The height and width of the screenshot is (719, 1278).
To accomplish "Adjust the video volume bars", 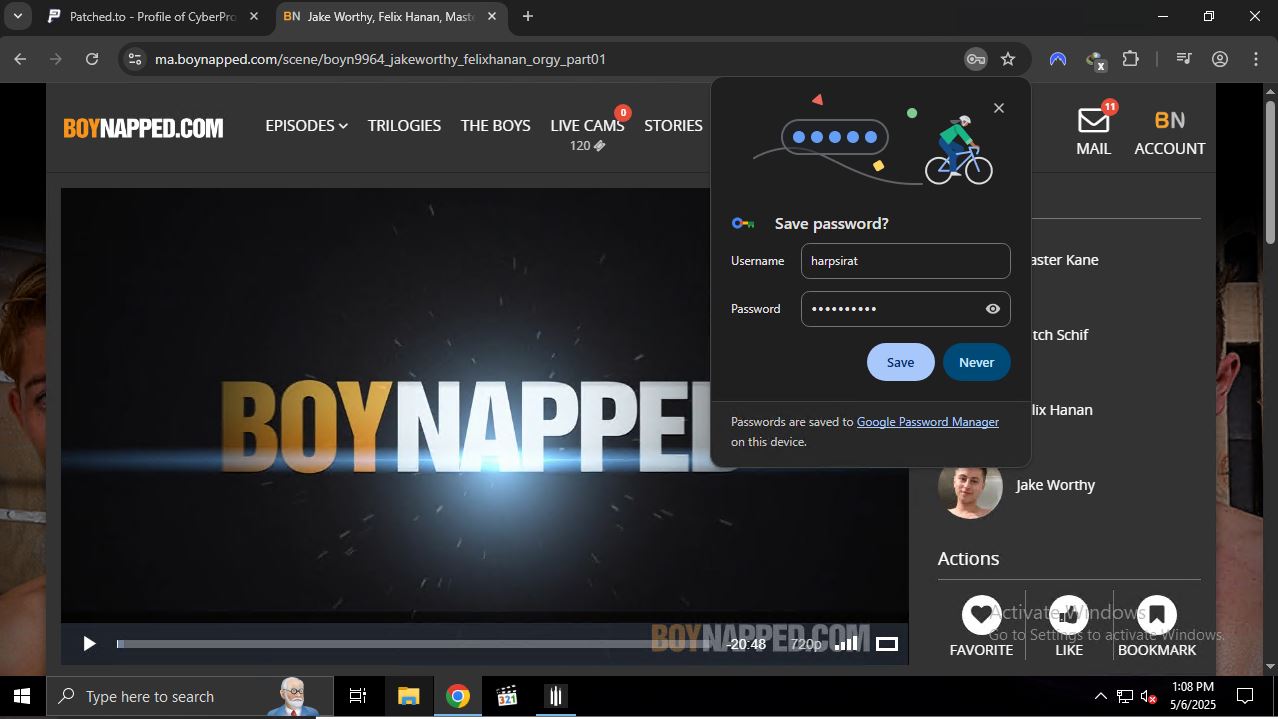I will coord(846,643).
